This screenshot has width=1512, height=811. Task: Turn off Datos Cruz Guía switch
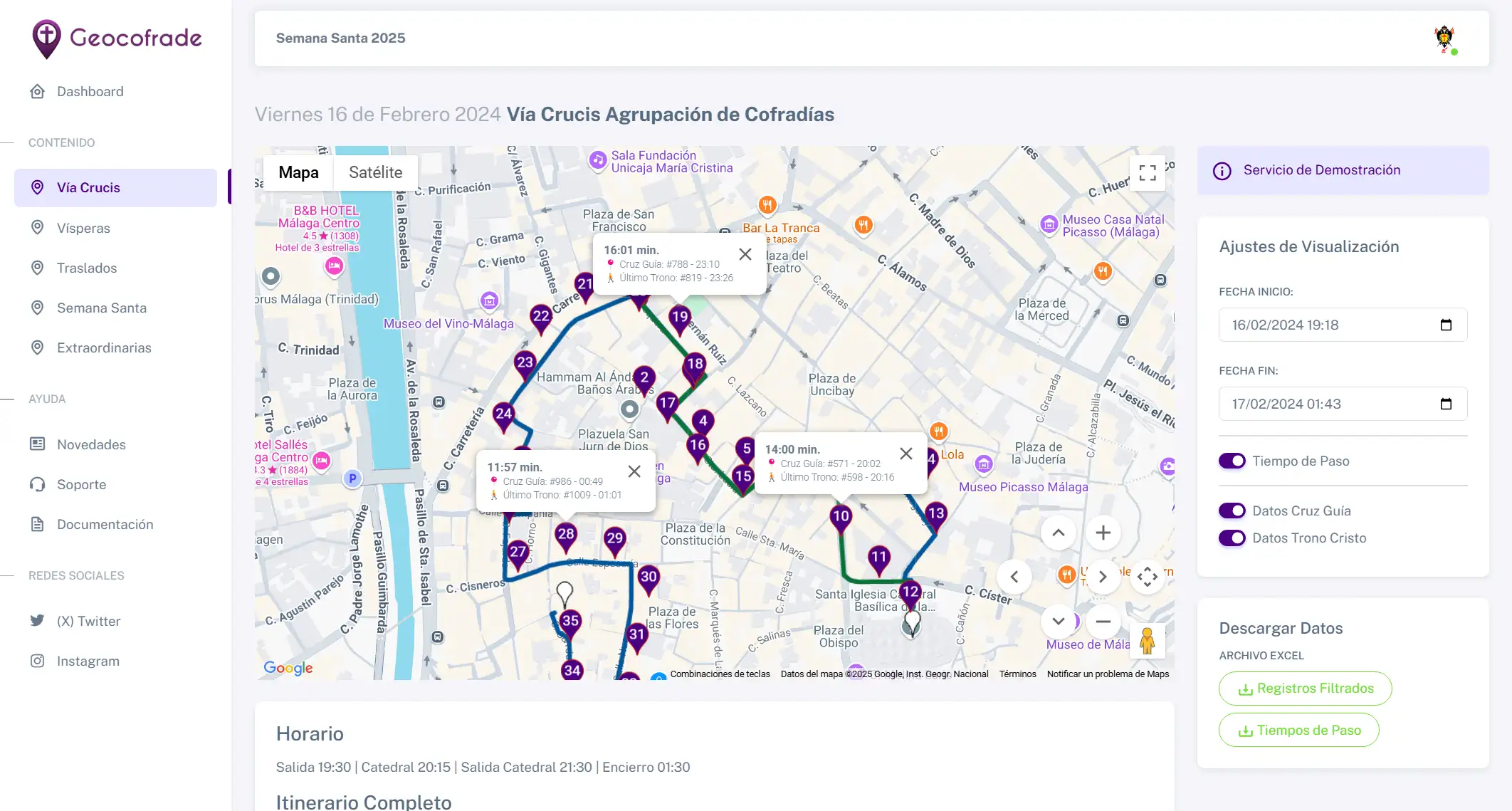click(1232, 511)
